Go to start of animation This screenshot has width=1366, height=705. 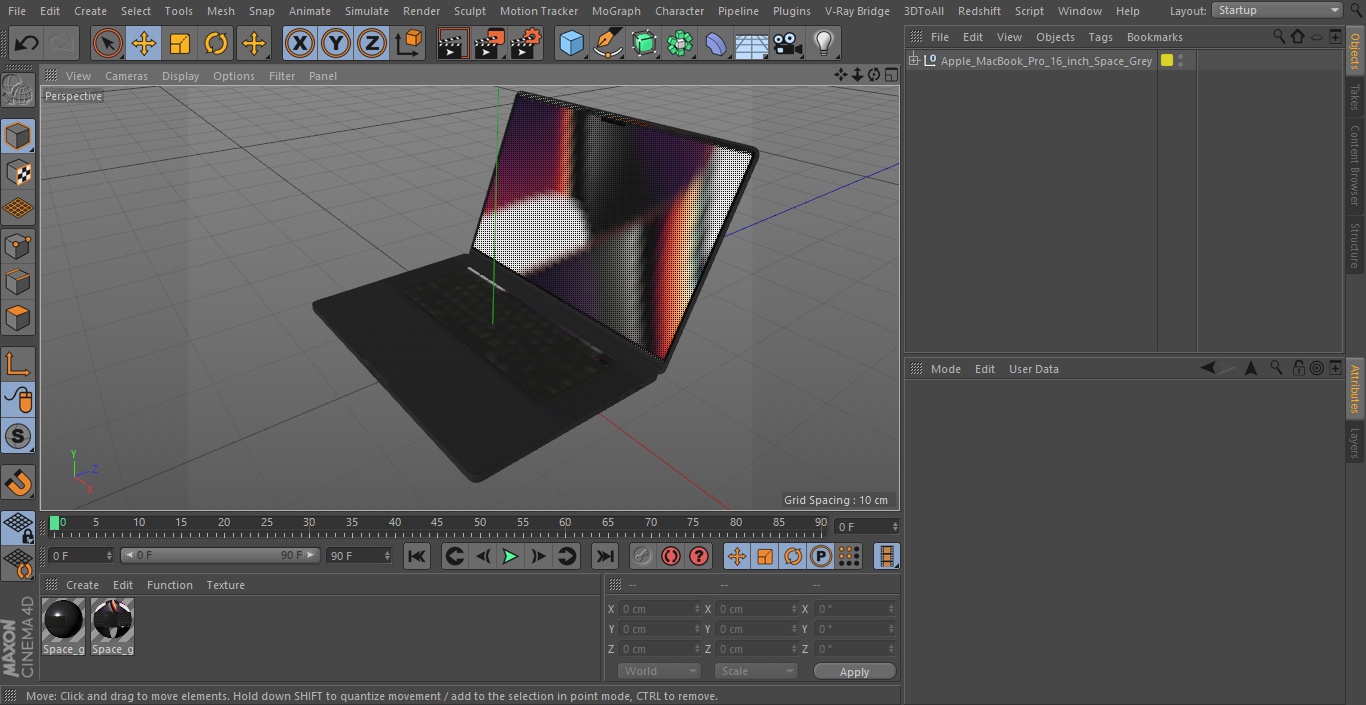(x=417, y=556)
